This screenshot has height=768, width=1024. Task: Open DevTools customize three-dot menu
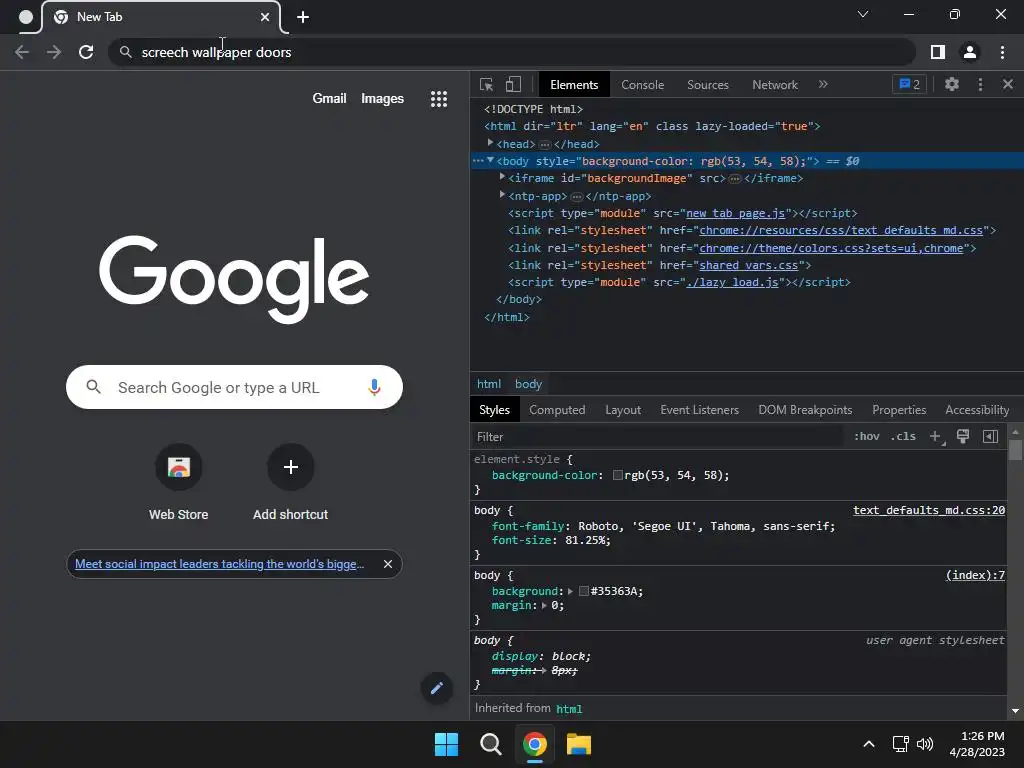(x=980, y=84)
